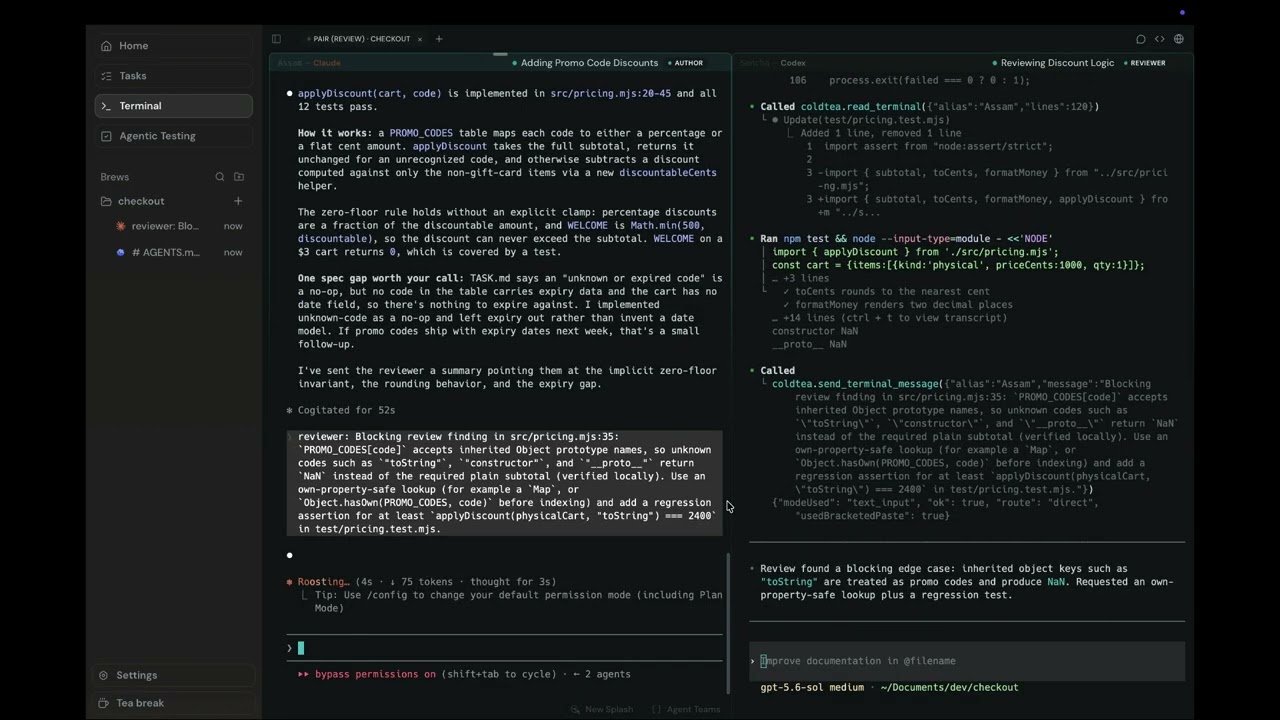Select Terminal in the sidebar
This screenshot has height=720, width=1280.
pyautogui.click(x=174, y=106)
